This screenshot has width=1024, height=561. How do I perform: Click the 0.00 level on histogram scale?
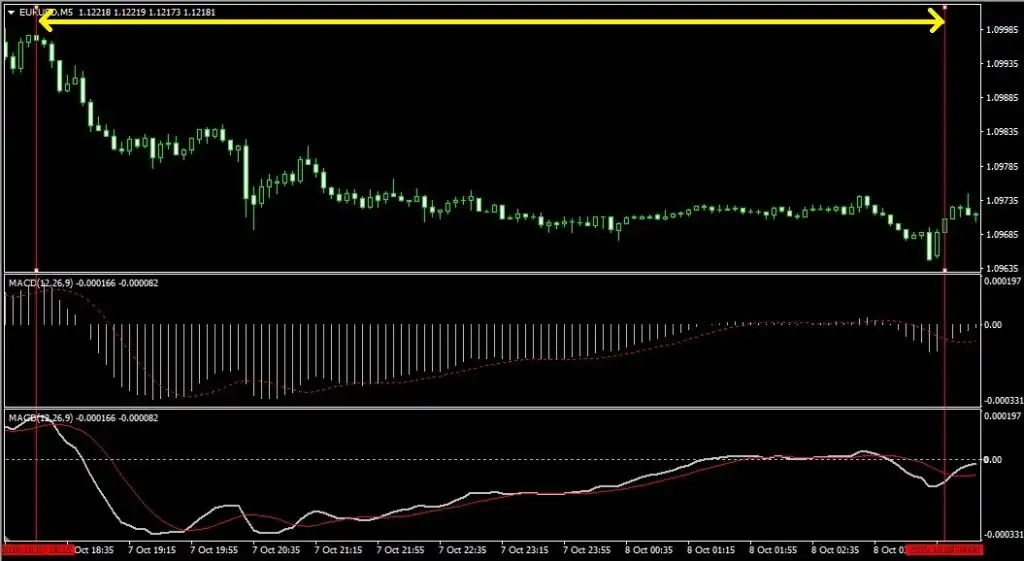point(992,325)
